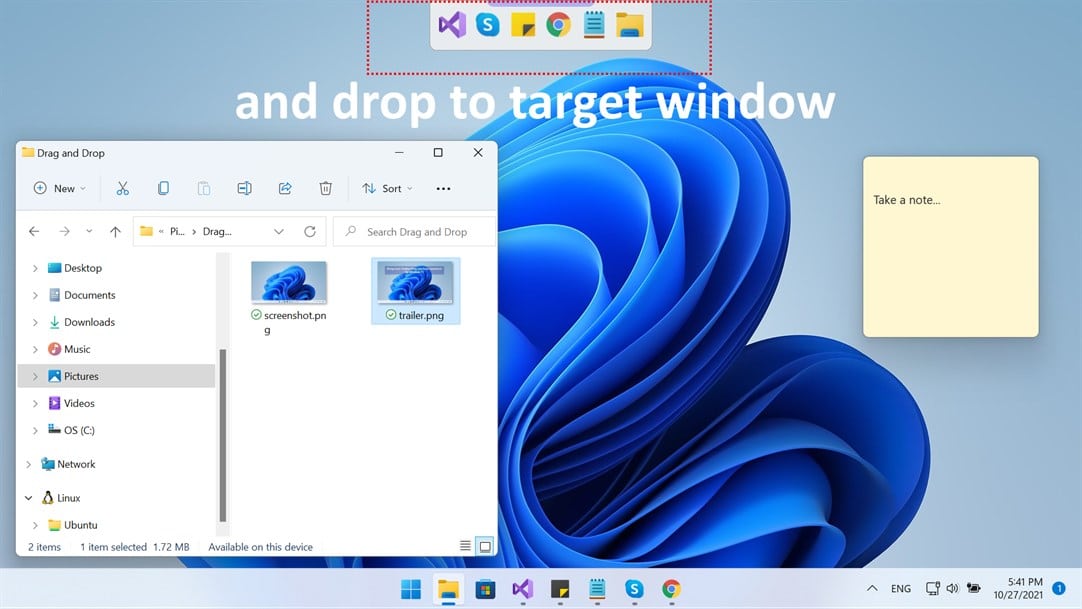
Task: Switch to details view using bottom-right toggle
Action: [x=464, y=545]
